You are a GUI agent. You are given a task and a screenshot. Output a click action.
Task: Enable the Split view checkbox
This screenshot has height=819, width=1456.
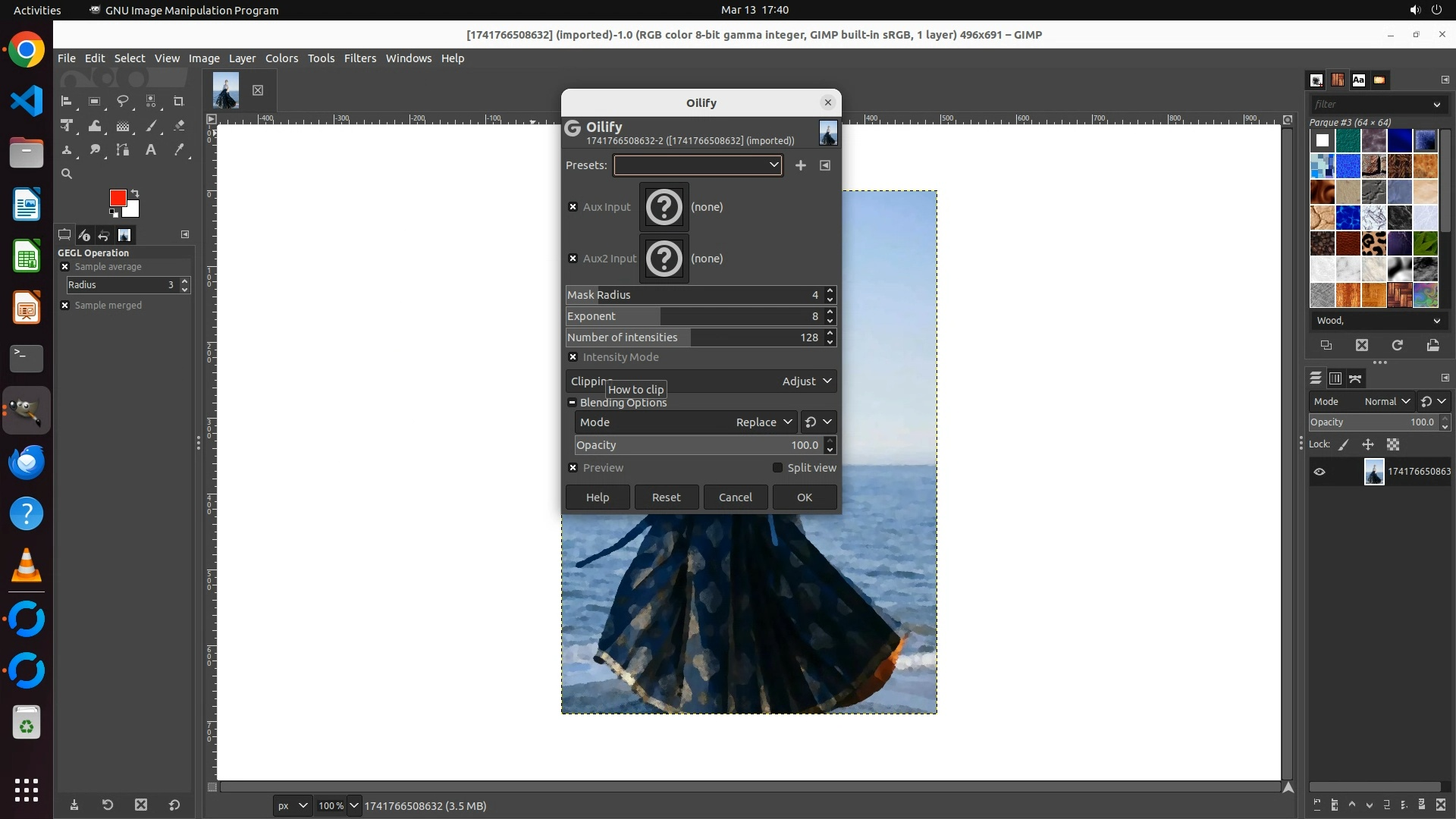pos(777,468)
